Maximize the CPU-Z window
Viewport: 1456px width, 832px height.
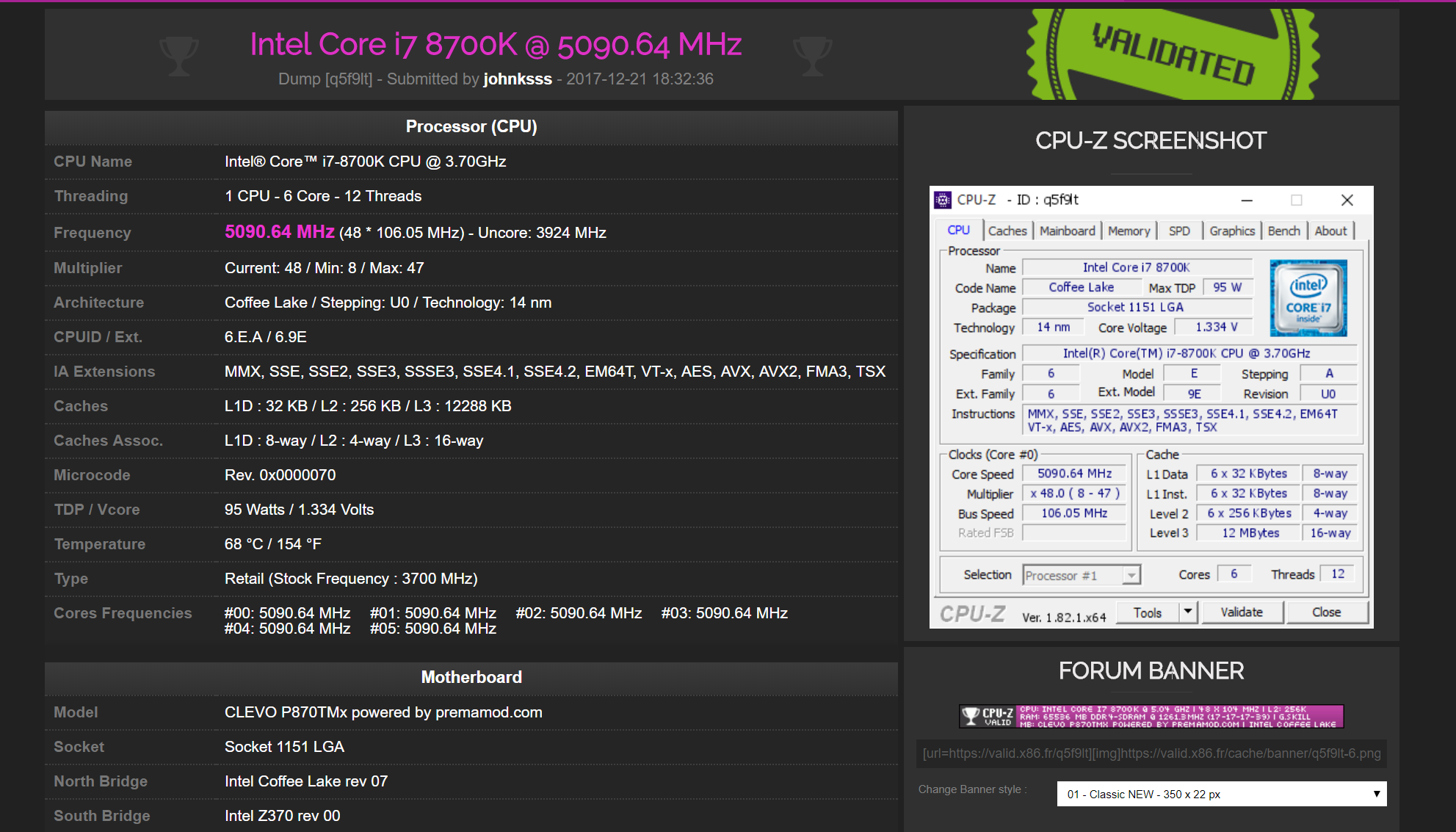tap(1297, 200)
